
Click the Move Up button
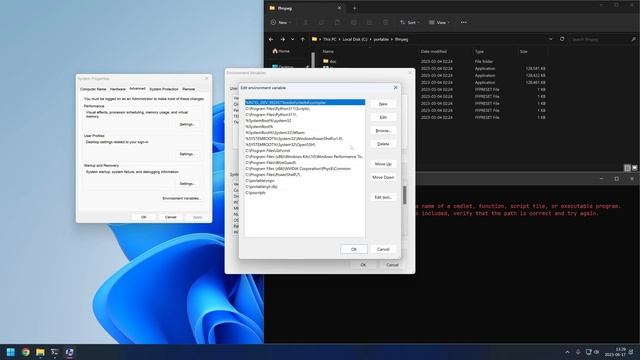pyautogui.click(x=383, y=164)
